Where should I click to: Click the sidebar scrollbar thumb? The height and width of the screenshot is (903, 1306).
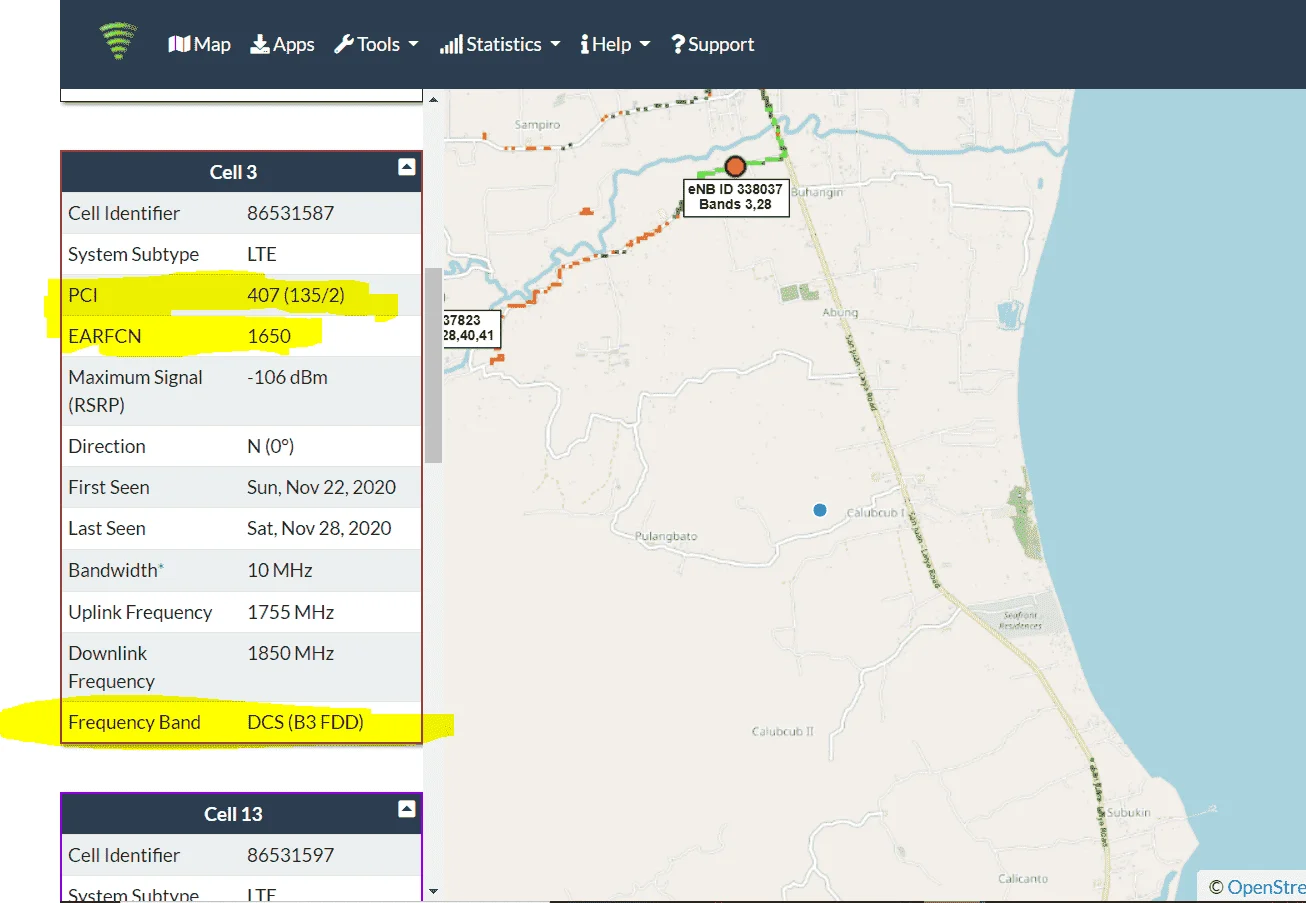pyautogui.click(x=433, y=365)
